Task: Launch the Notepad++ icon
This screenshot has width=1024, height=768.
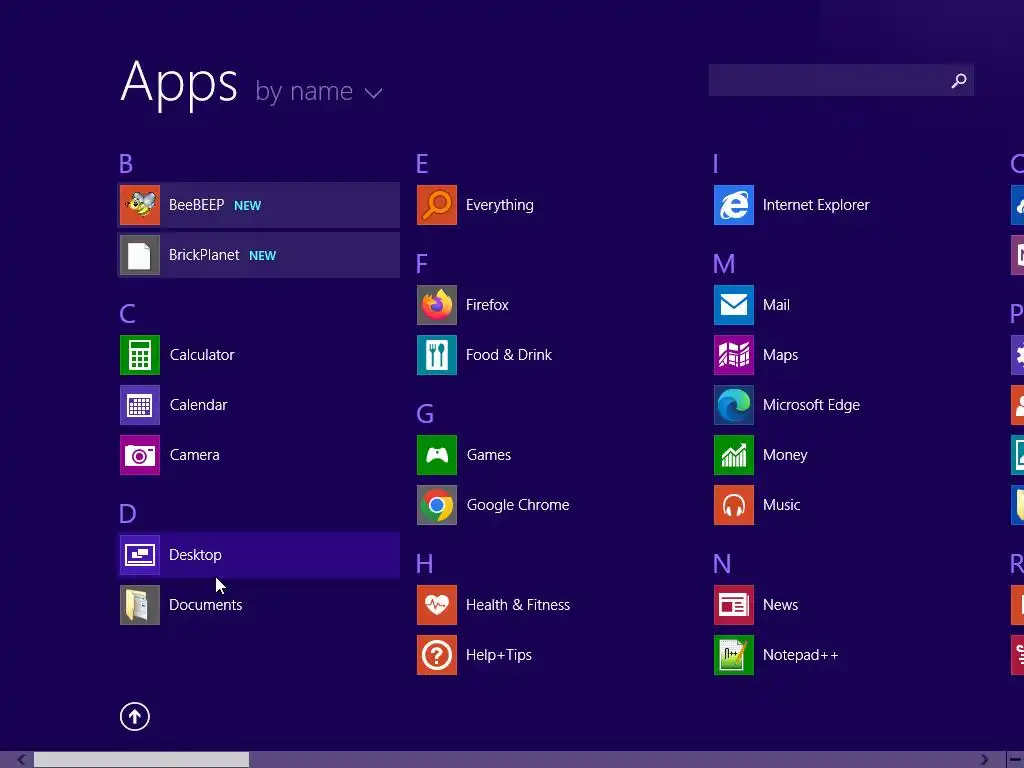Action: [734, 655]
